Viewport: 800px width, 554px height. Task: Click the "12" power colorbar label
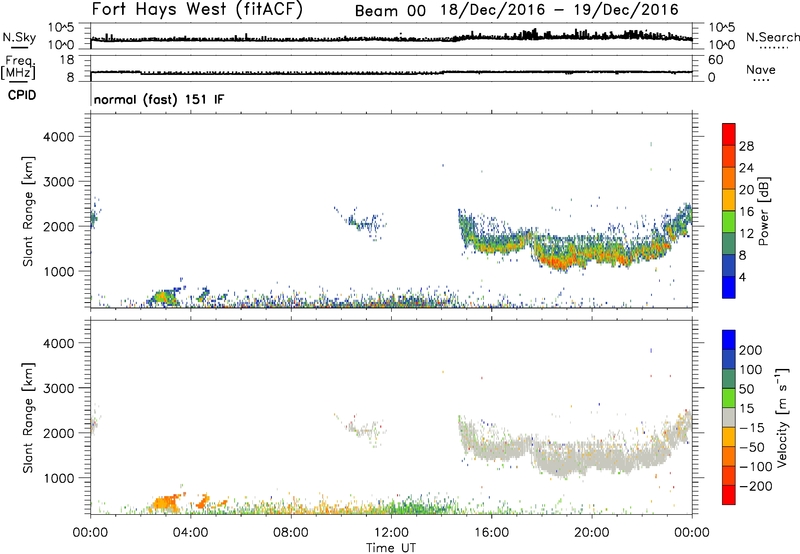[x=746, y=234]
